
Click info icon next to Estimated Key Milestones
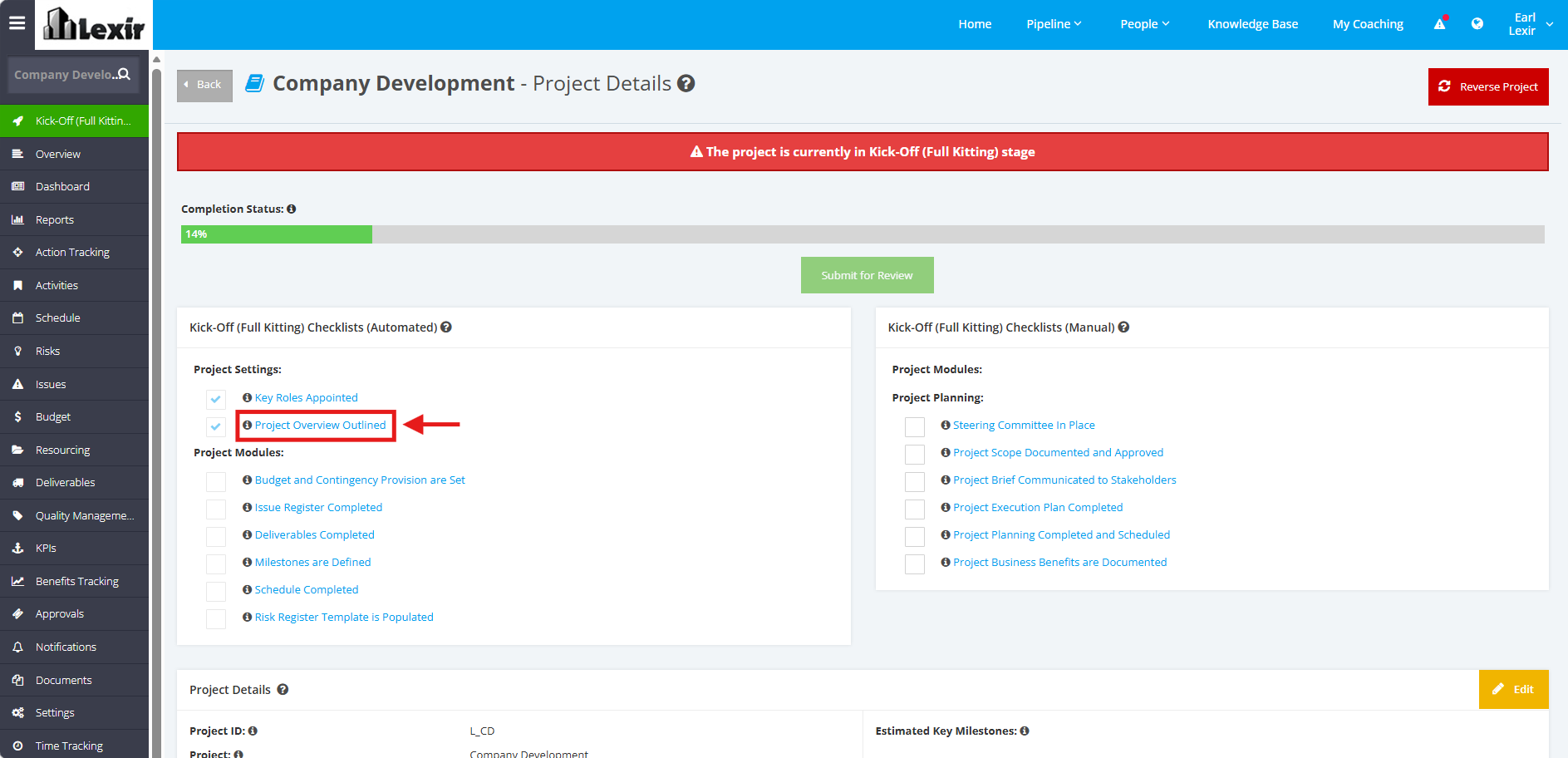point(1025,731)
